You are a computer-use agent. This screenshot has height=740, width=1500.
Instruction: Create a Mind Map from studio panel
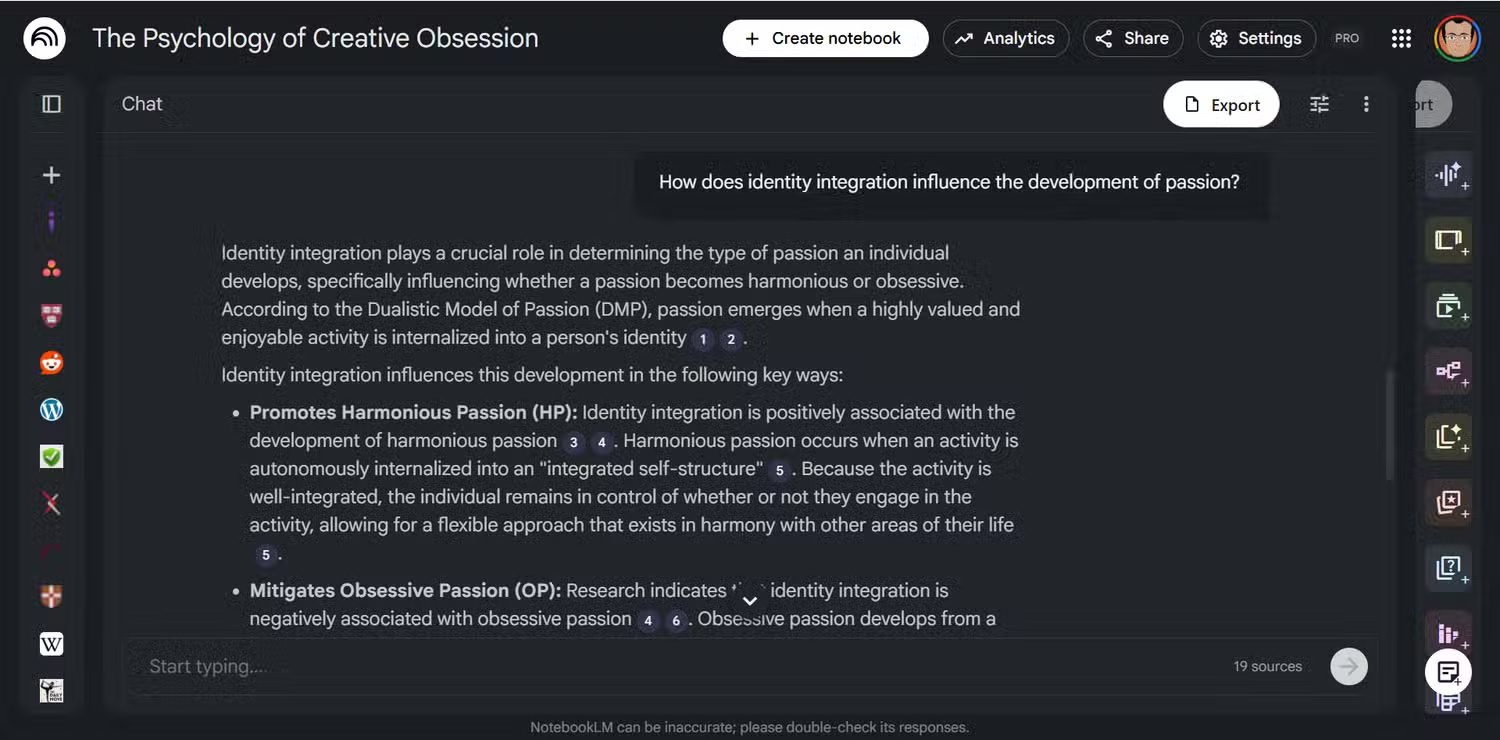[x=1448, y=371]
